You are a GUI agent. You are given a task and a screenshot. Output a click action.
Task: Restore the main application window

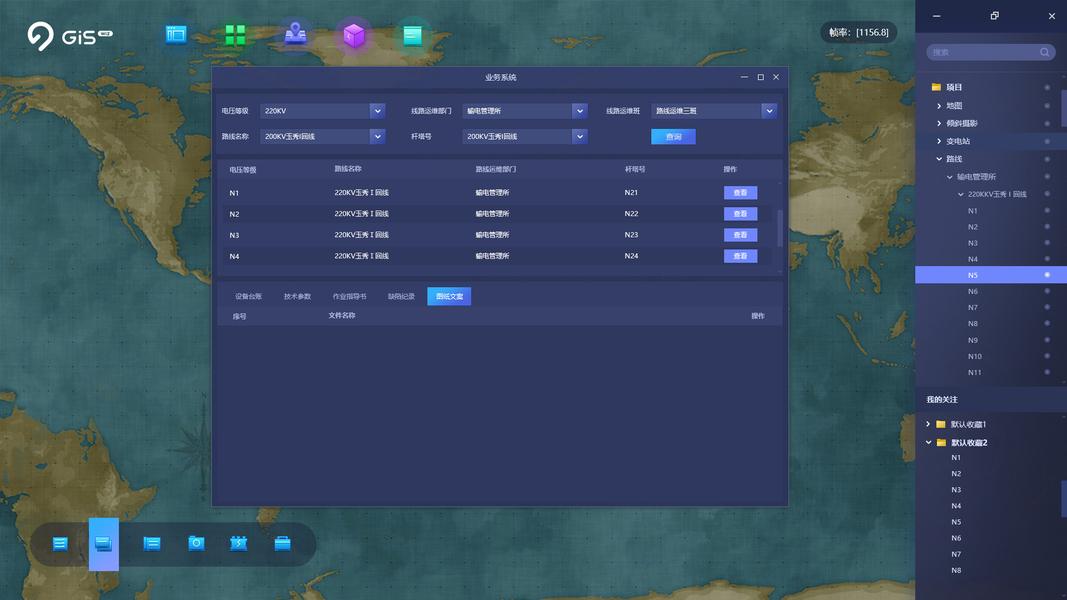click(x=994, y=16)
